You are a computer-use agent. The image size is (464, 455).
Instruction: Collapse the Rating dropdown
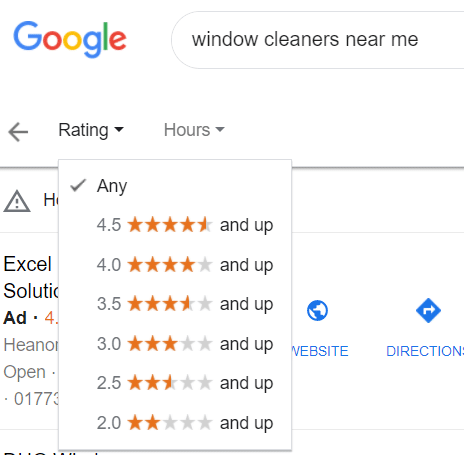91,130
